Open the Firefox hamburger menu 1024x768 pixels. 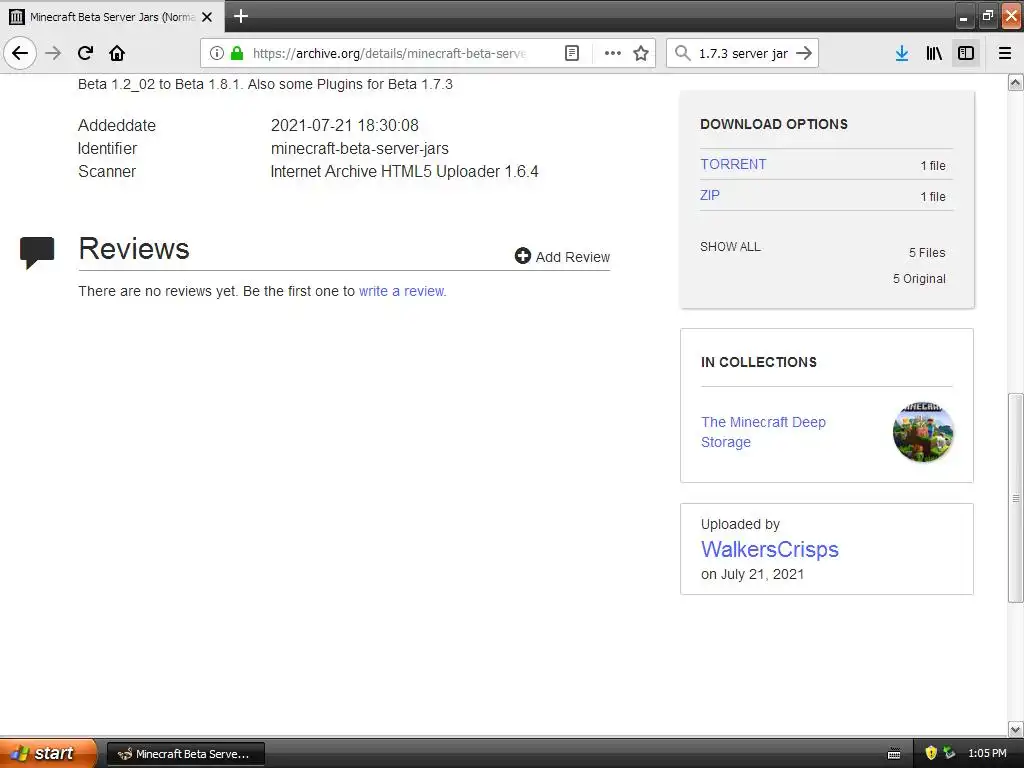point(1005,54)
